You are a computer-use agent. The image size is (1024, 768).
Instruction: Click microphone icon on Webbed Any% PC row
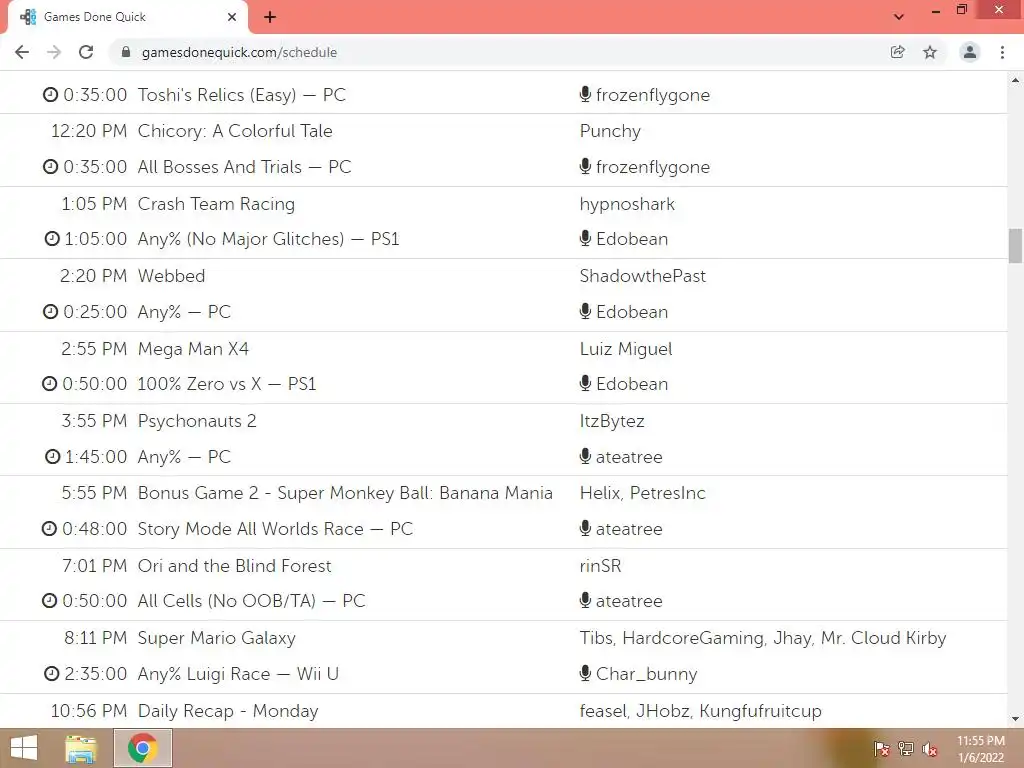click(x=585, y=311)
